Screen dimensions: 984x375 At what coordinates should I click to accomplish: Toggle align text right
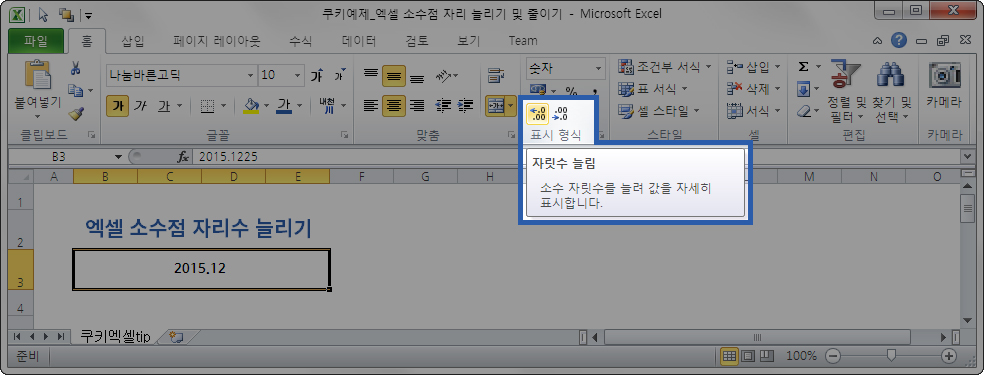(417, 106)
